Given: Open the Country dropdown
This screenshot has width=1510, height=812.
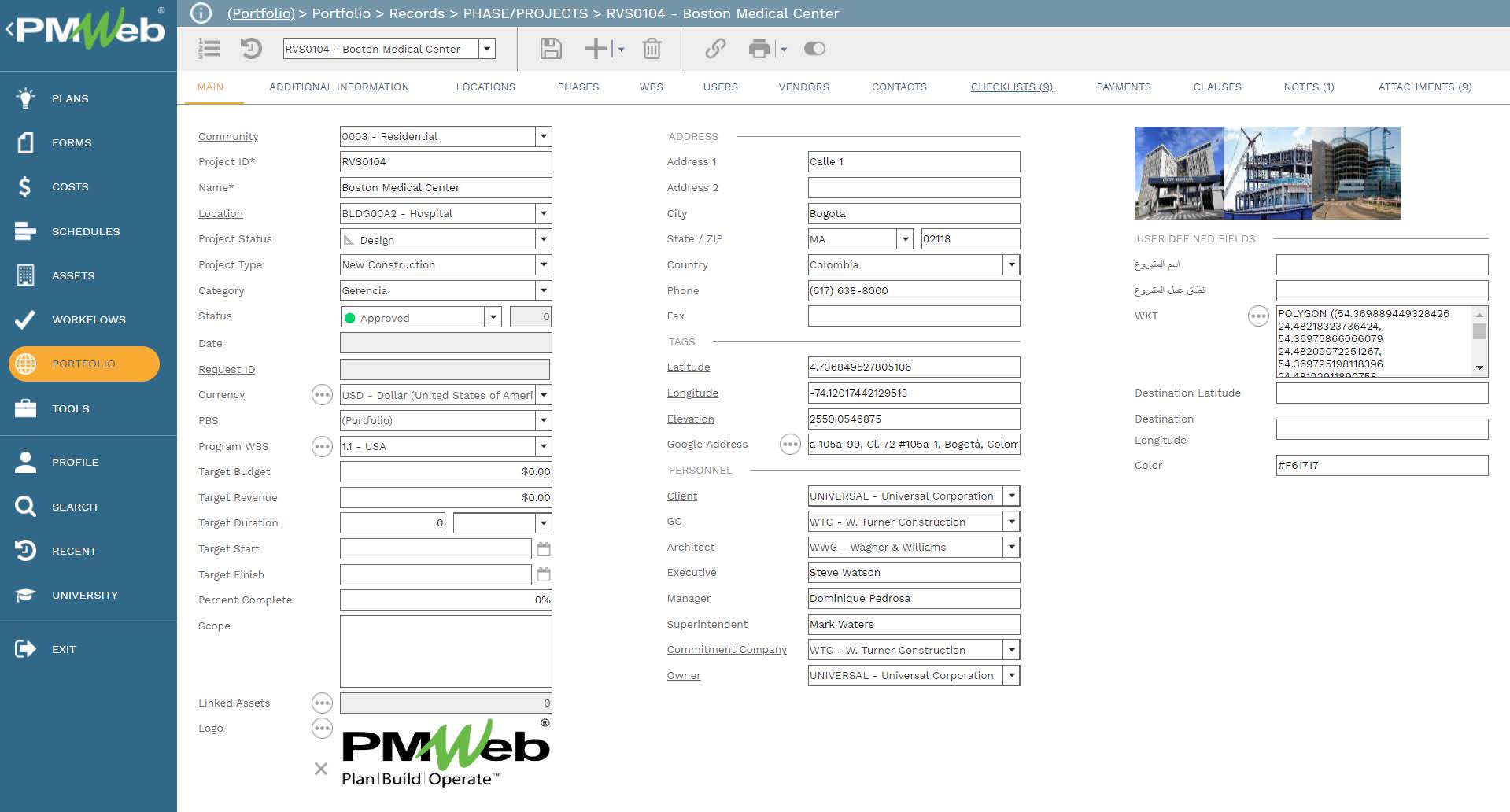Looking at the screenshot, I should pos(1012,264).
